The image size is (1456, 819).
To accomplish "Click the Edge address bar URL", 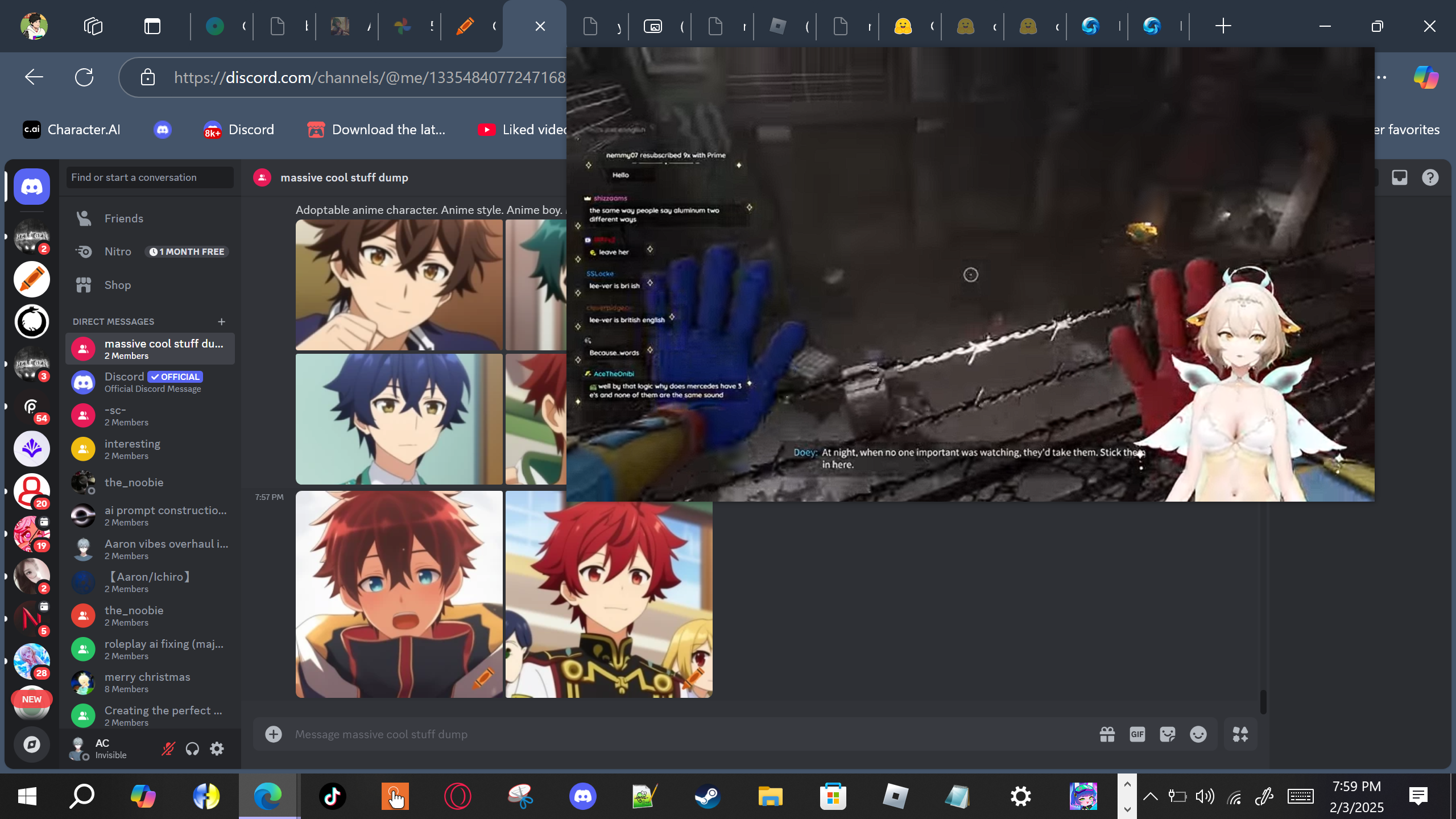I will 370,77.
